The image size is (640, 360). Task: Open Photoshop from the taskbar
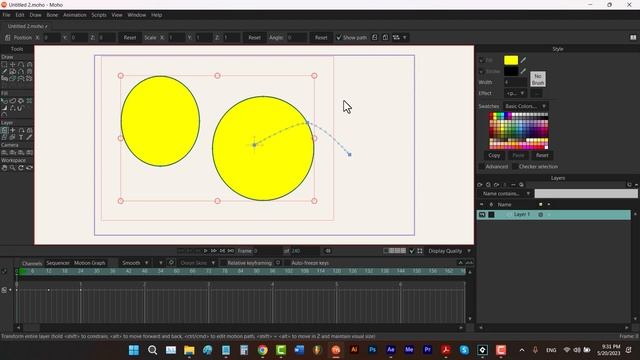[372, 350]
